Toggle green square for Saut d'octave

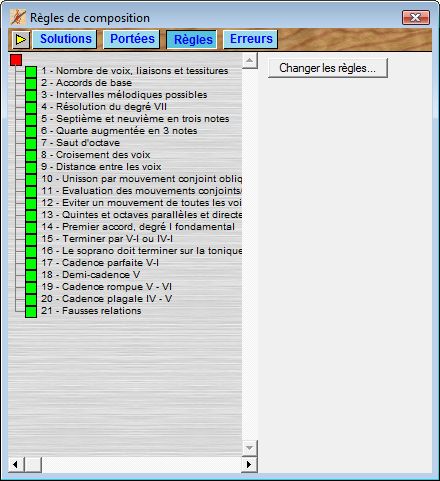click(x=31, y=144)
